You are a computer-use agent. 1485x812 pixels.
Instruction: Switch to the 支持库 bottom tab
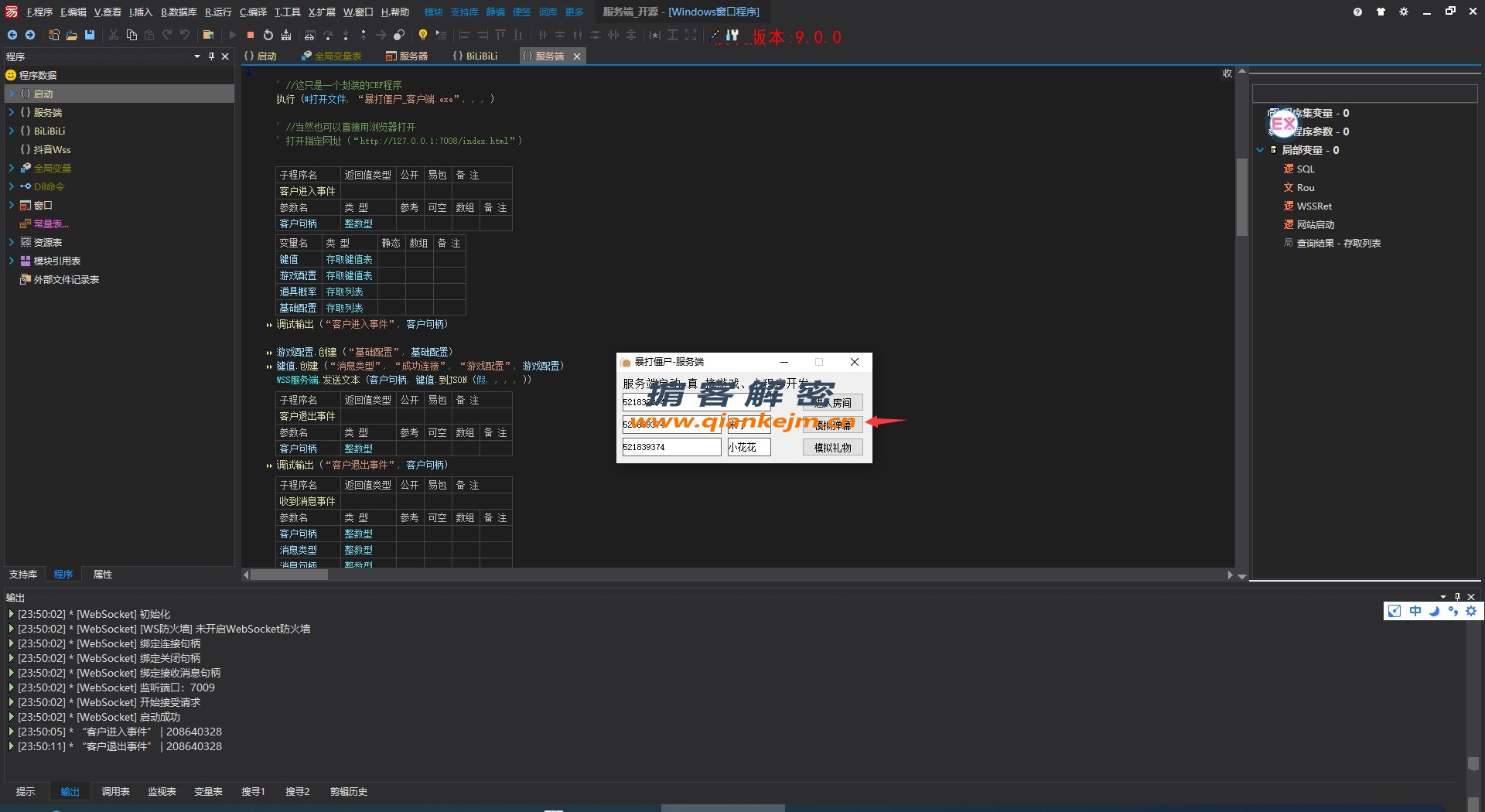click(23, 574)
